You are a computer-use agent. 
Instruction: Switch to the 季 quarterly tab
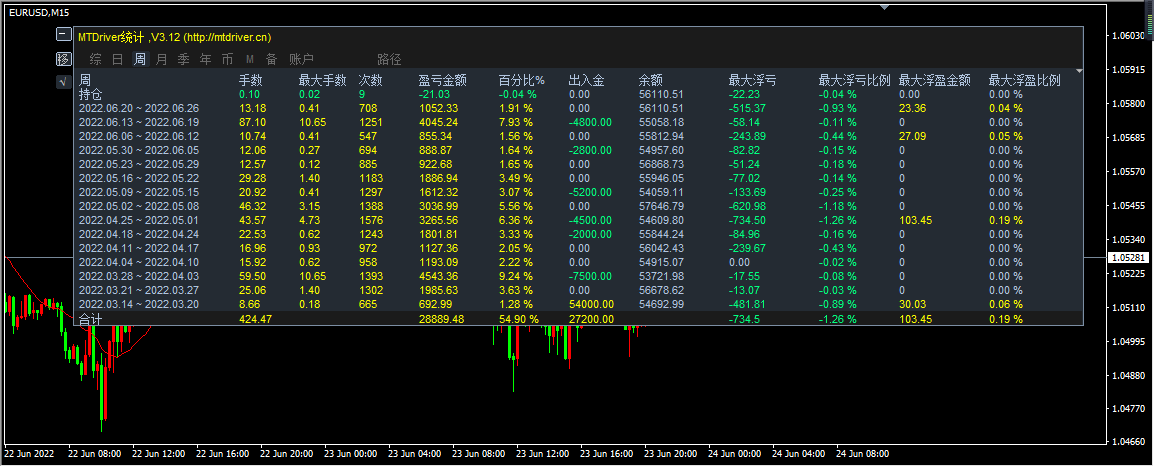(183, 60)
